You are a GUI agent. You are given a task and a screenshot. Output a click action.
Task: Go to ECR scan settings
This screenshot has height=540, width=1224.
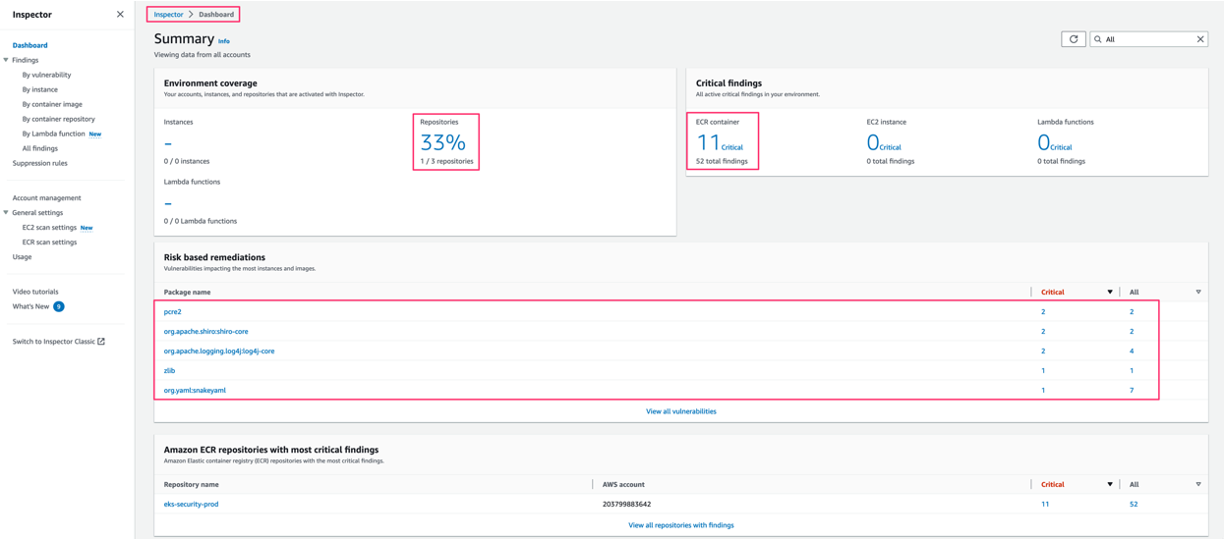49,242
